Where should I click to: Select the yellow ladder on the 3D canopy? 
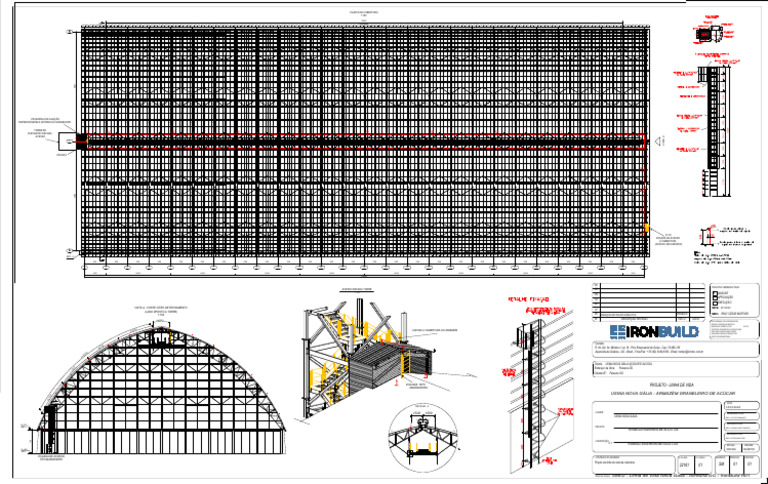pyautogui.click(x=406, y=364)
